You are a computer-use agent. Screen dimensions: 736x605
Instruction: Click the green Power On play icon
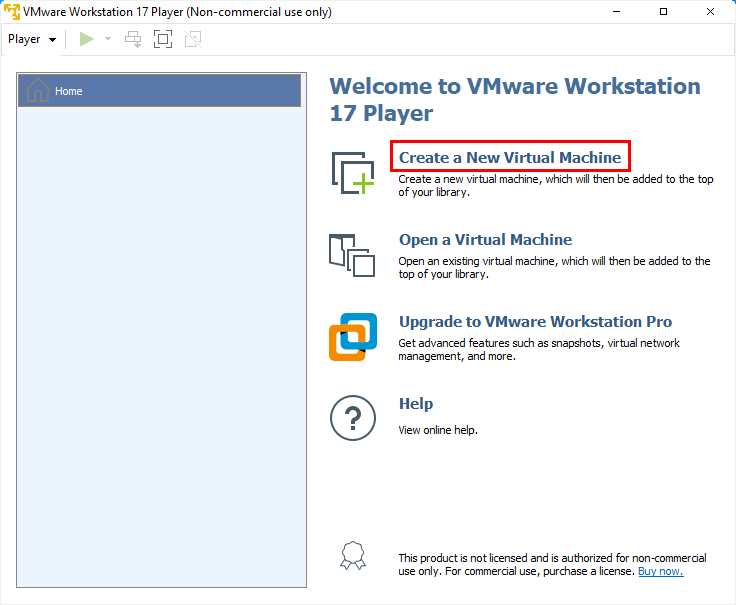[x=86, y=39]
